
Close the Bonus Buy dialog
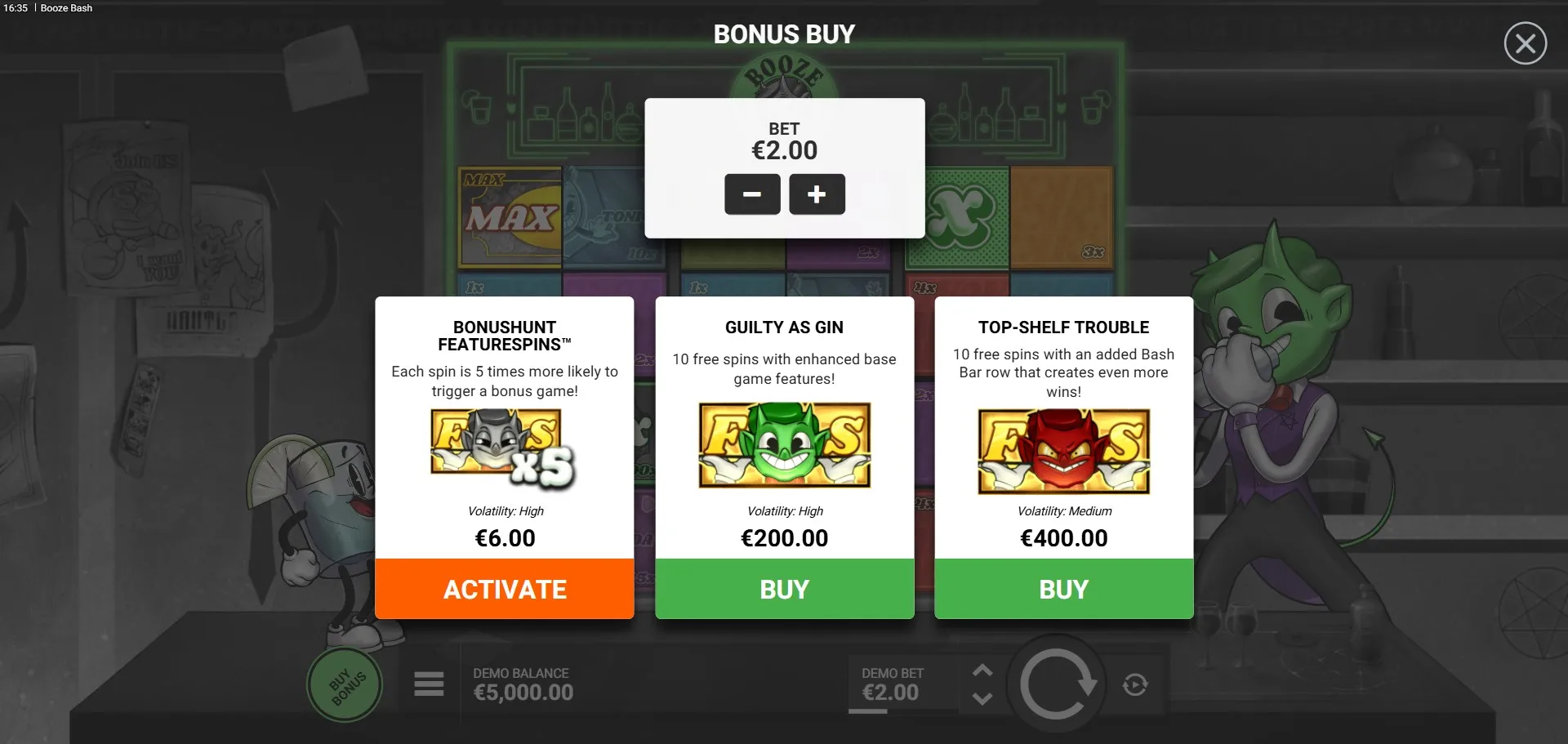point(1525,43)
